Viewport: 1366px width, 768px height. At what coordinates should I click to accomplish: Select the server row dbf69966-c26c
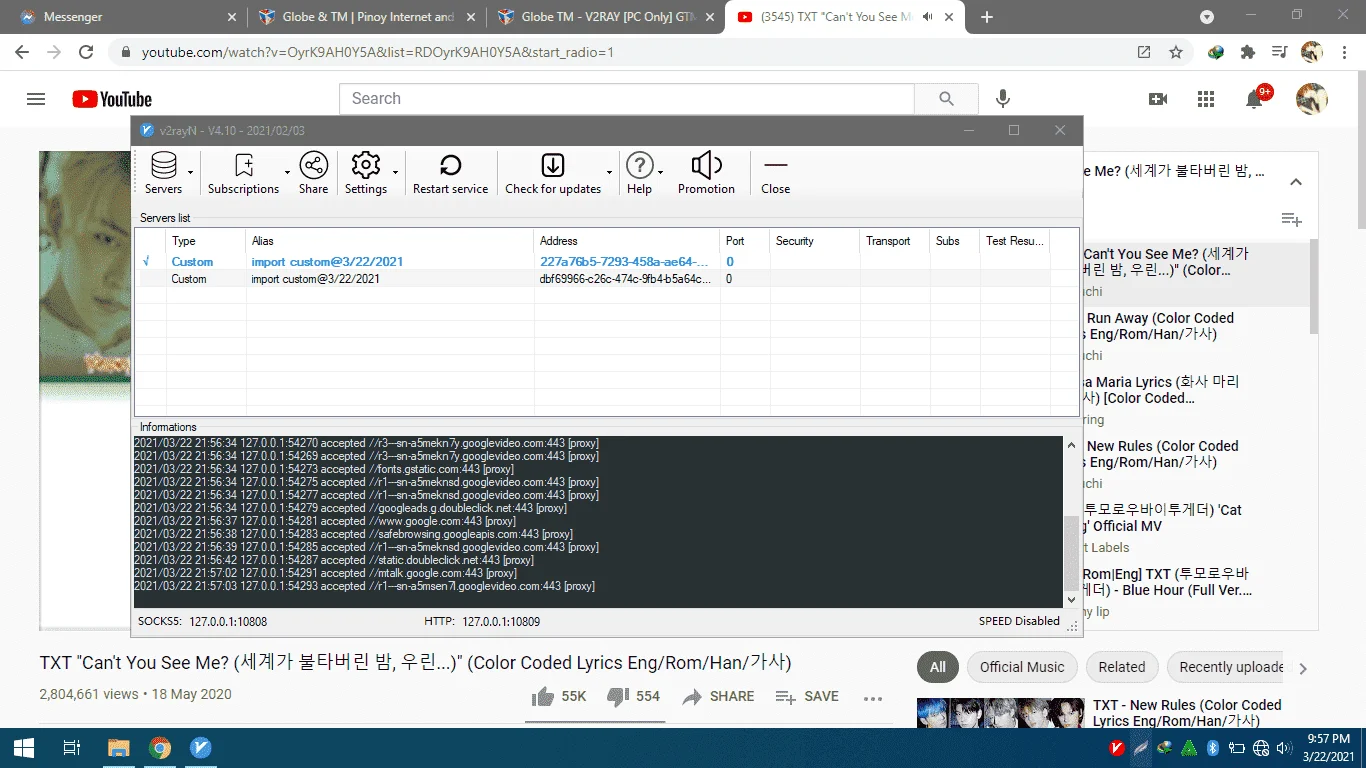click(x=607, y=279)
